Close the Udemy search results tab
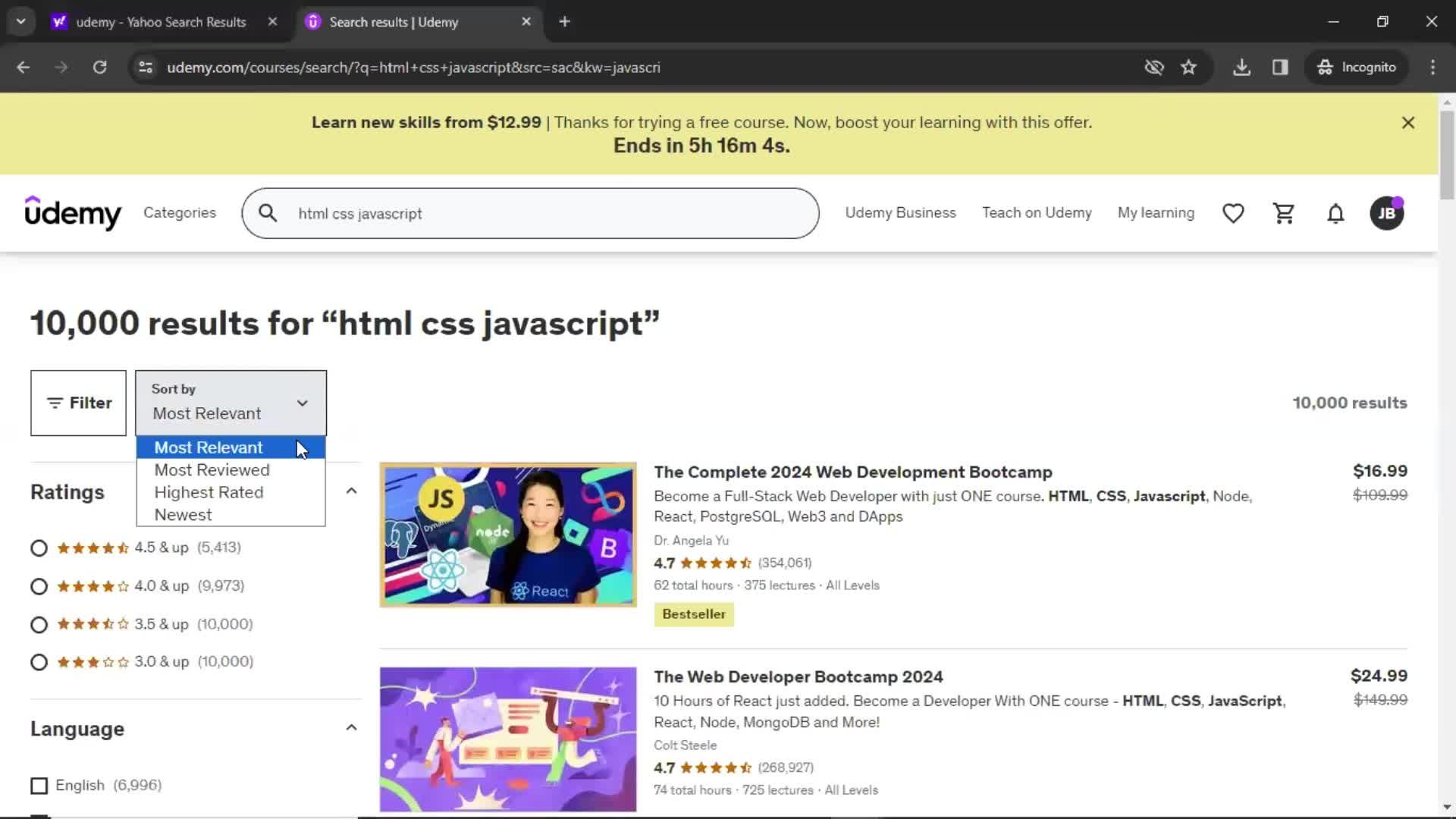 (x=526, y=22)
